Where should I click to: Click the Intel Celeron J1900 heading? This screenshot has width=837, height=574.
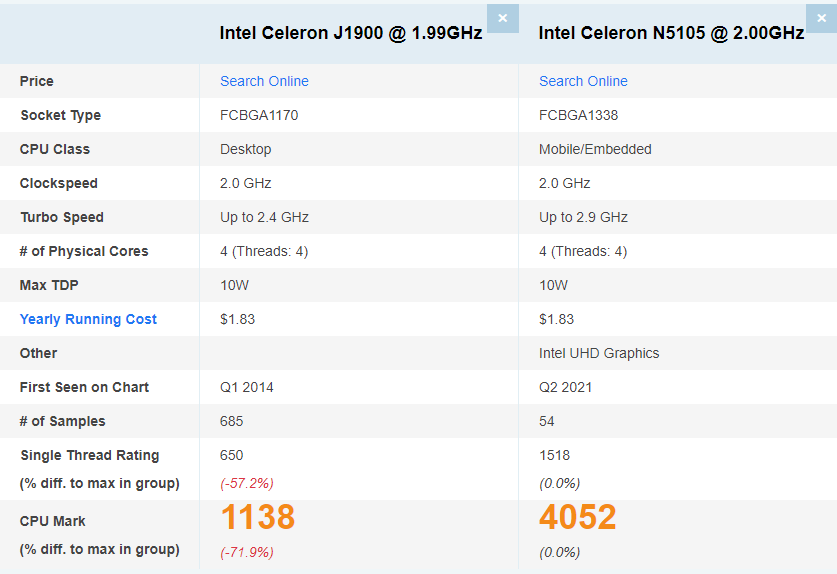click(351, 33)
